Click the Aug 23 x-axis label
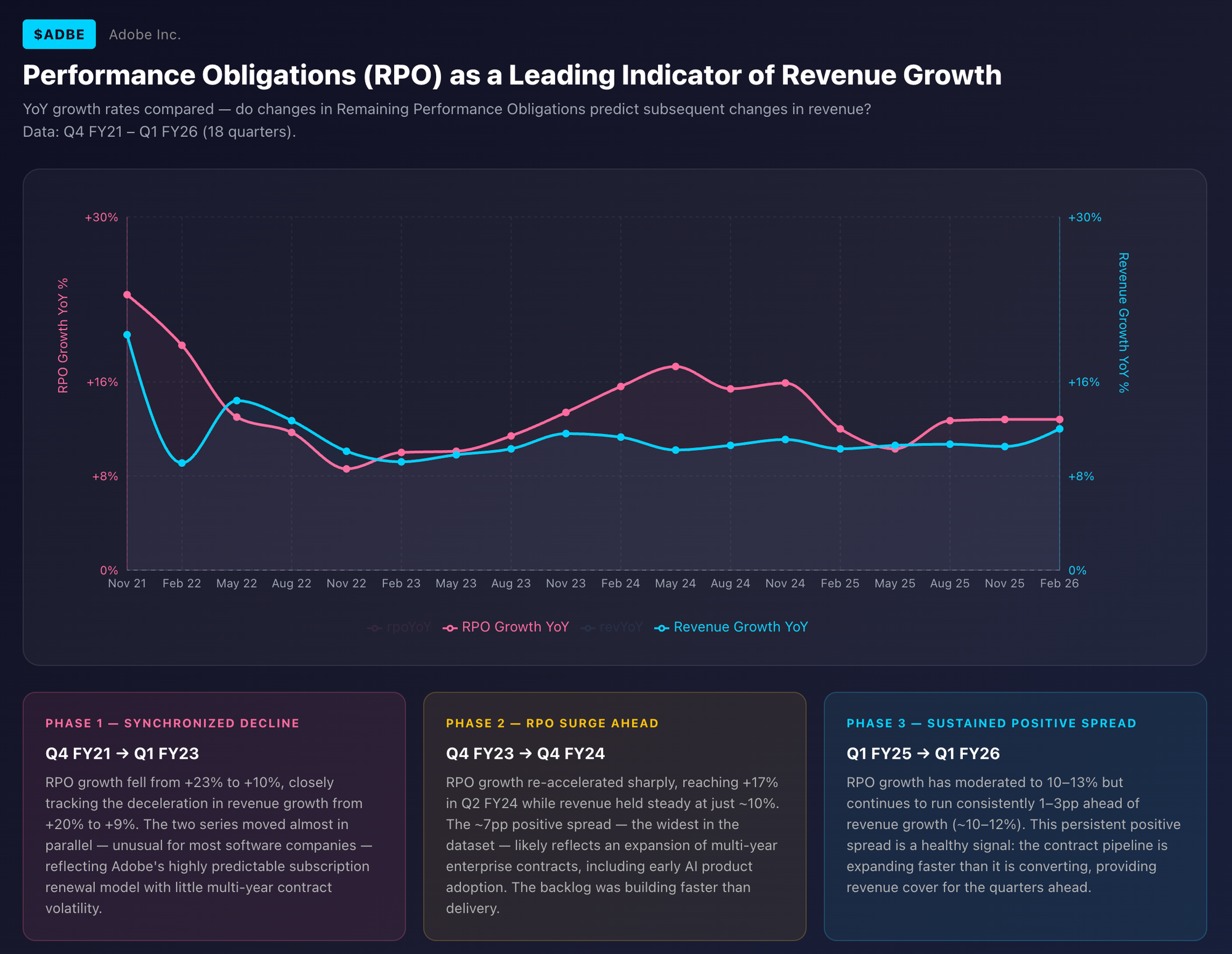Image resolution: width=1232 pixels, height=954 pixels. pos(511,583)
